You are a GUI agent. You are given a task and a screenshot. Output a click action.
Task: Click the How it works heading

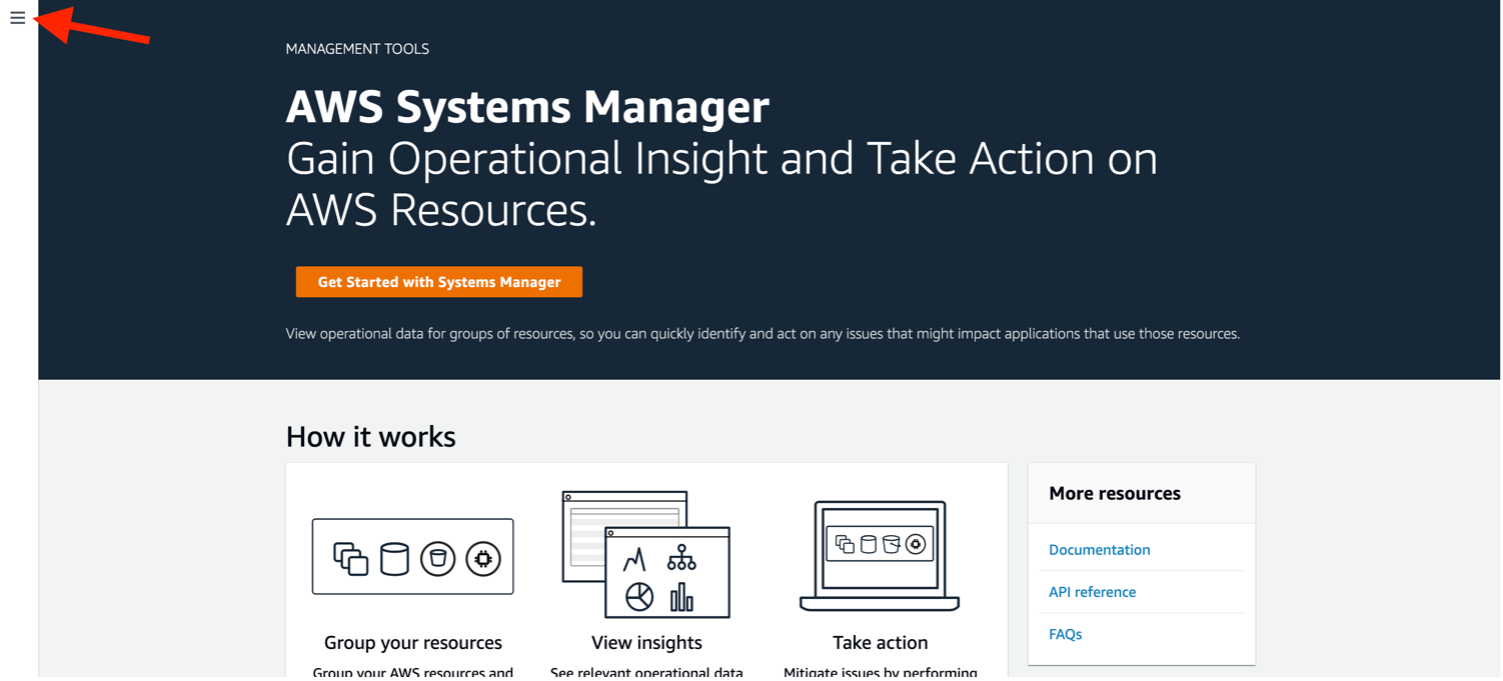pyautogui.click(x=371, y=437)
